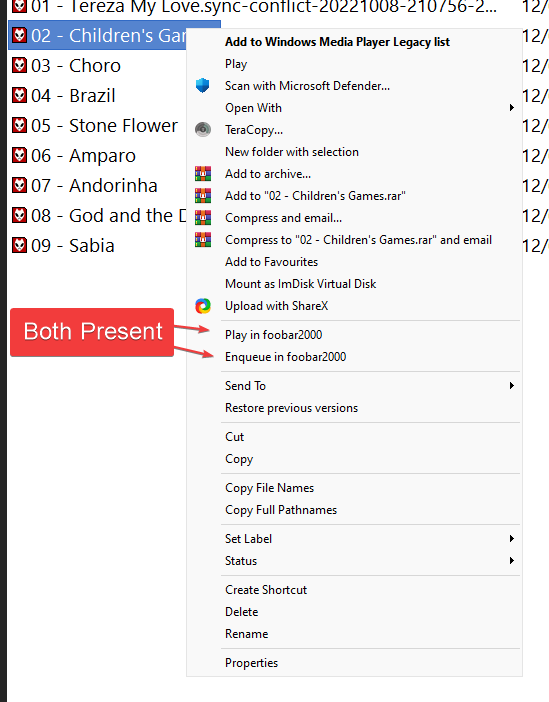
Task: Click the WinRAR icon beside Add to archive
Action: coord(202,174)
